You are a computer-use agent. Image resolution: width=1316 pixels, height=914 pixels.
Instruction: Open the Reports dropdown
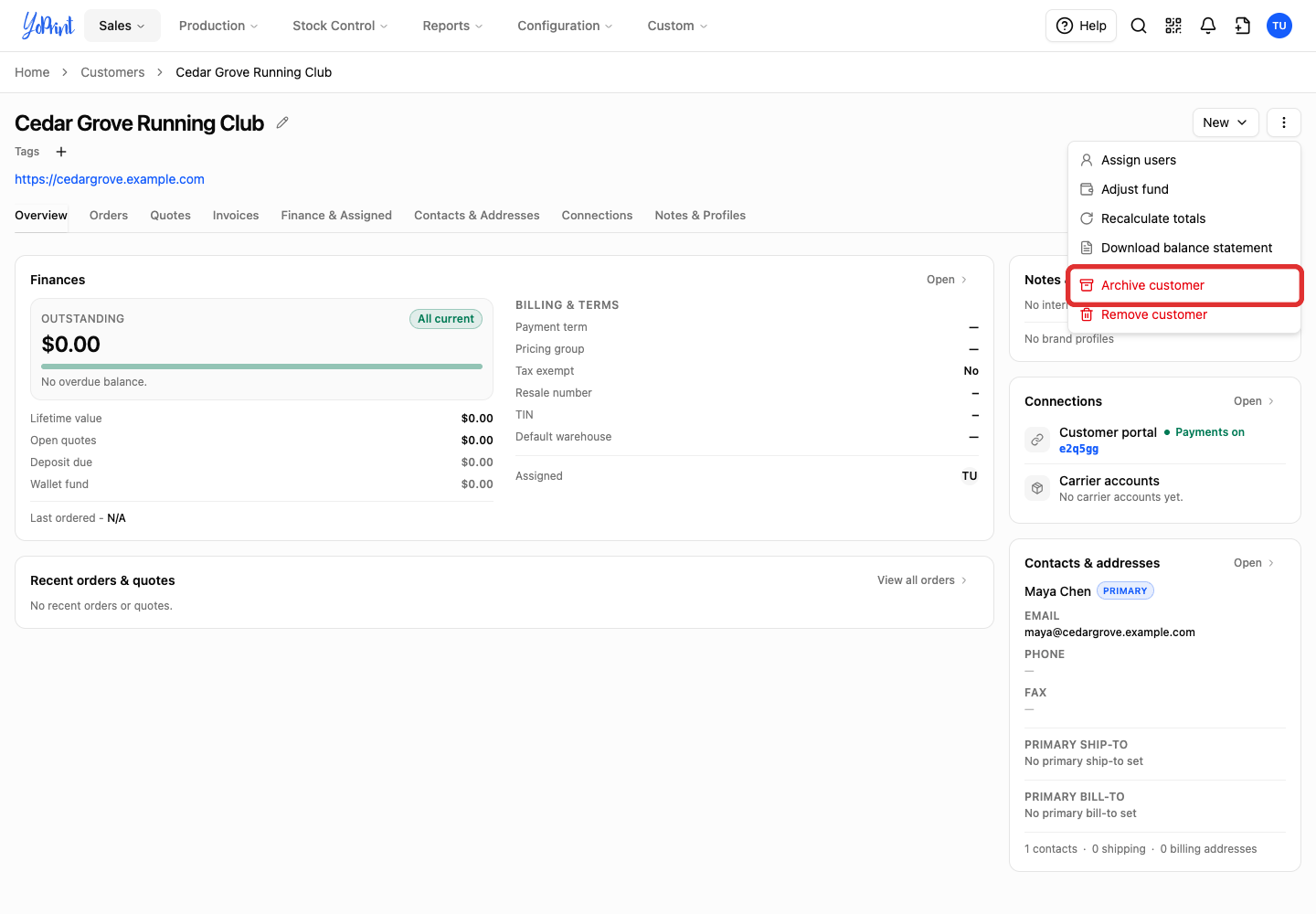click(453, 26)
